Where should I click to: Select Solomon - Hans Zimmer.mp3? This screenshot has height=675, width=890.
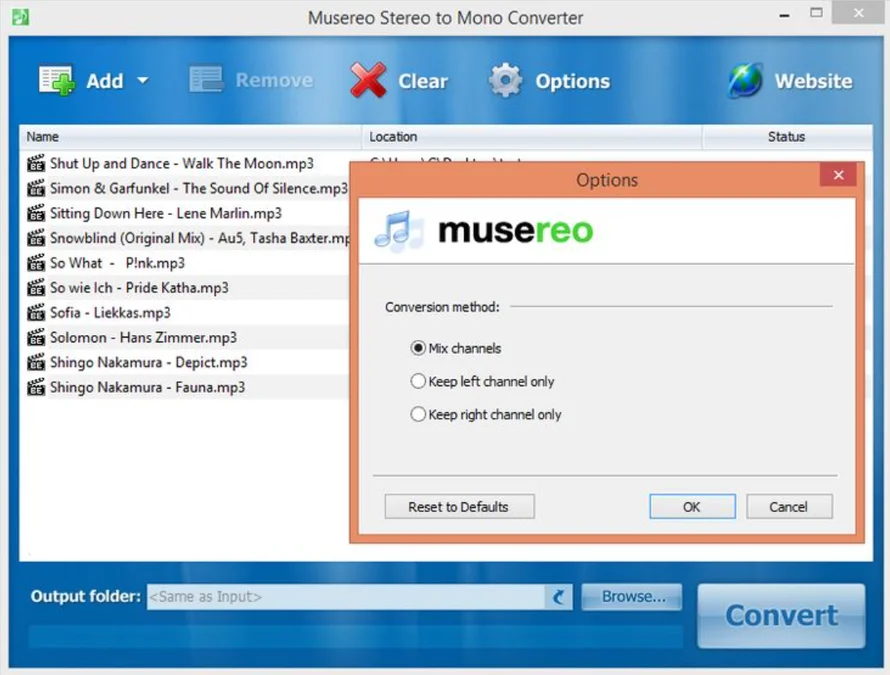[143, 338]
